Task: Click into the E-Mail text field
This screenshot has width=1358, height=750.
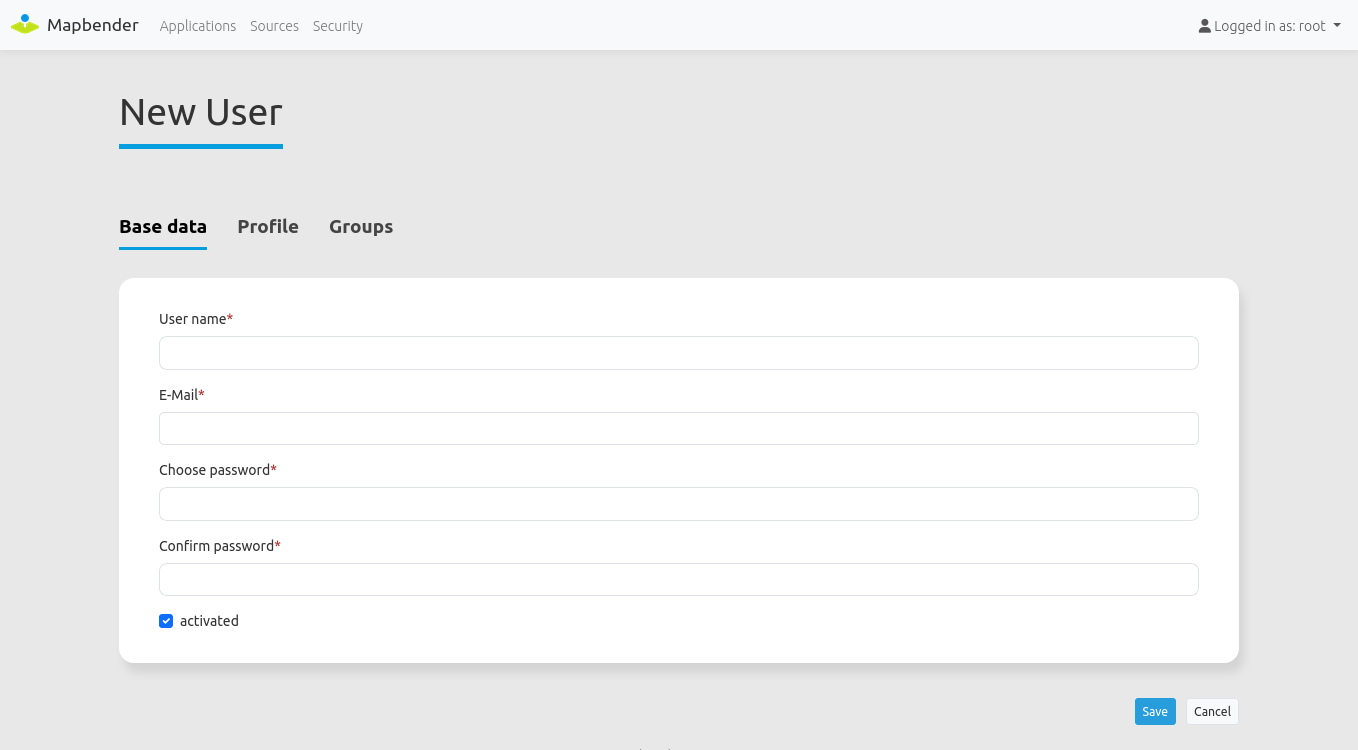Action: click(x=678, y=428)
